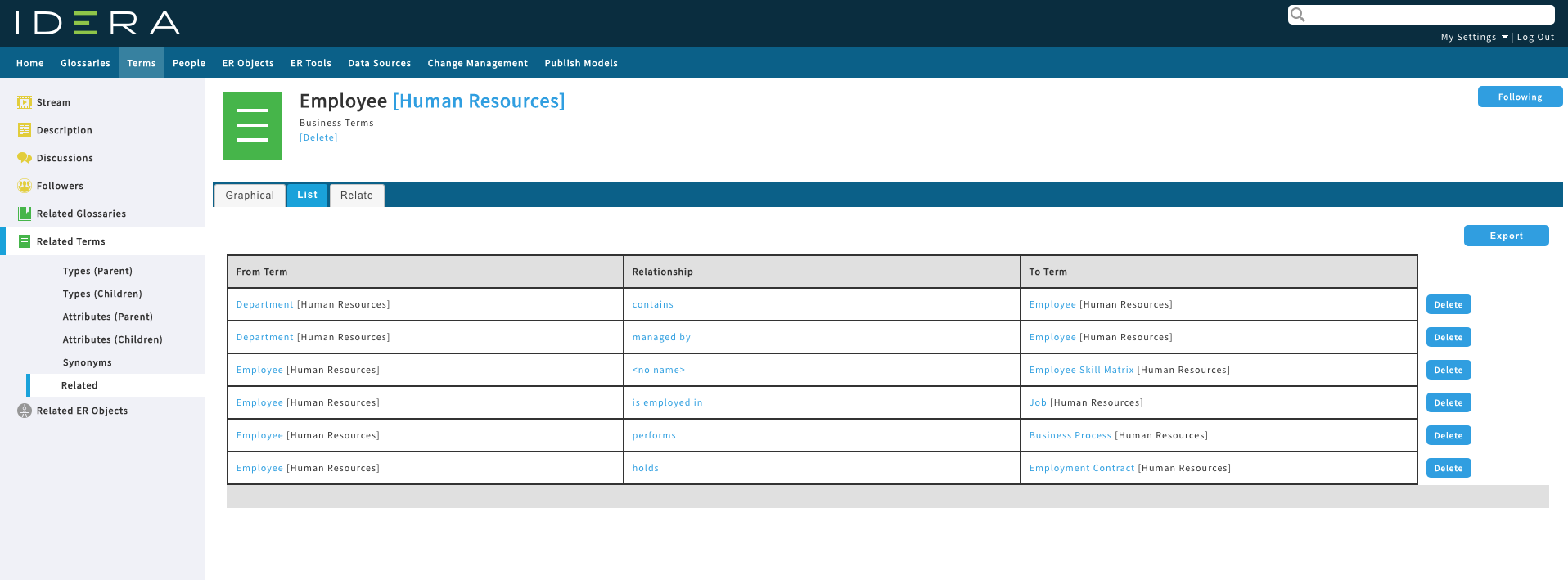
Task: Open the Change Management menu
Action: [478, 63]
